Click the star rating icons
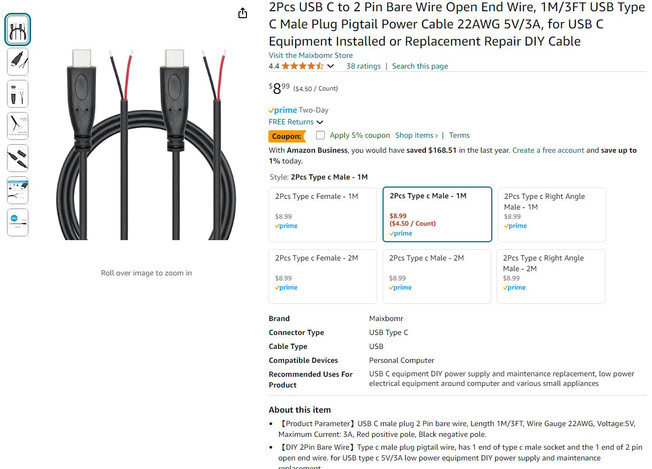652x469 pixels. pyautogui.click(x=302, y=66)
